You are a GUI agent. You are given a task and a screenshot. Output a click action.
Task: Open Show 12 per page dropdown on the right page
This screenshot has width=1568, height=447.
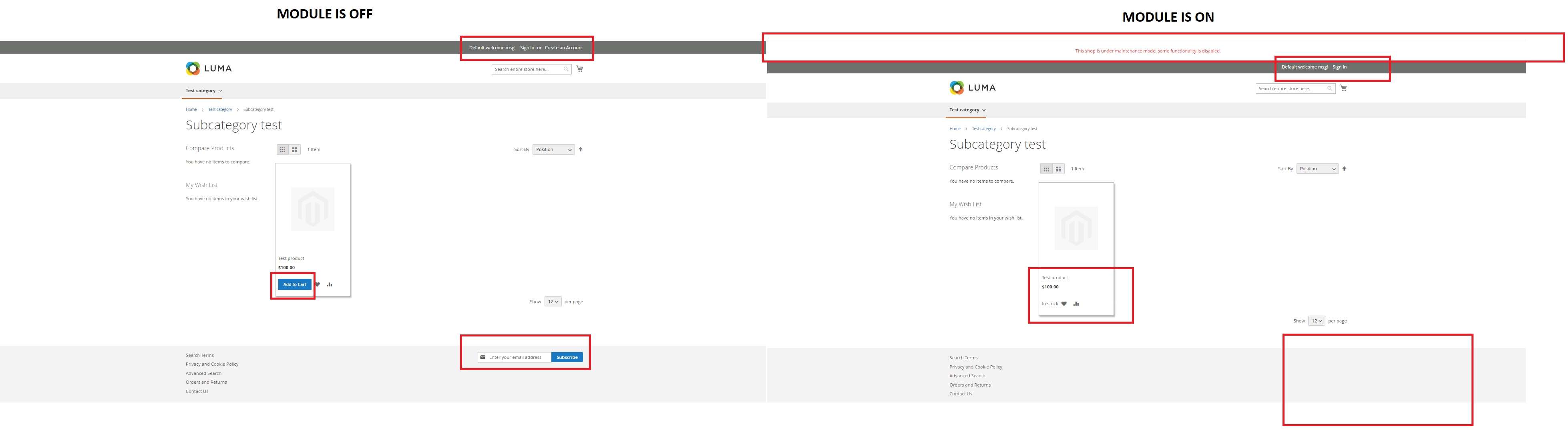pos(1317,321)
